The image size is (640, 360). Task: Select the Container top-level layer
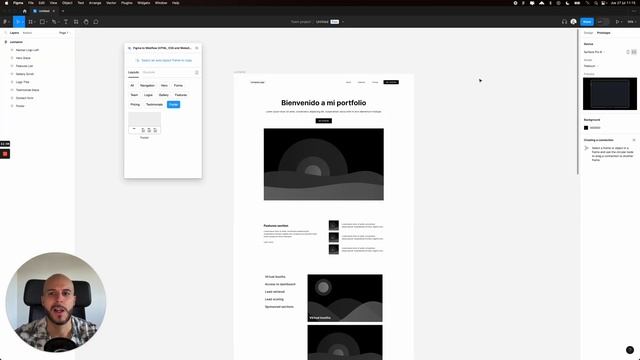pos(16,42)
